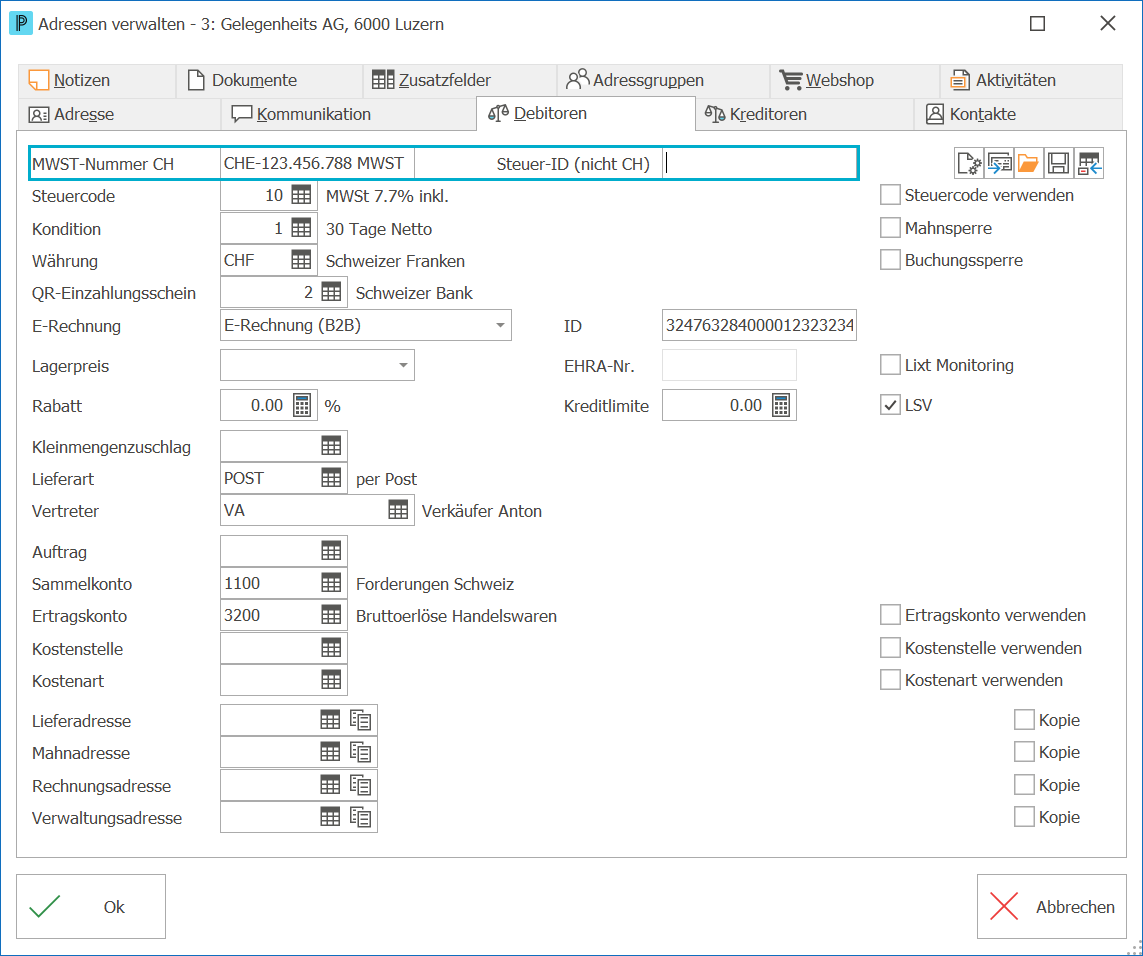Click the Kostenstelle lookup table icon
The height and width of the screenshot is (956, 1143).
(x=331, y=648)
